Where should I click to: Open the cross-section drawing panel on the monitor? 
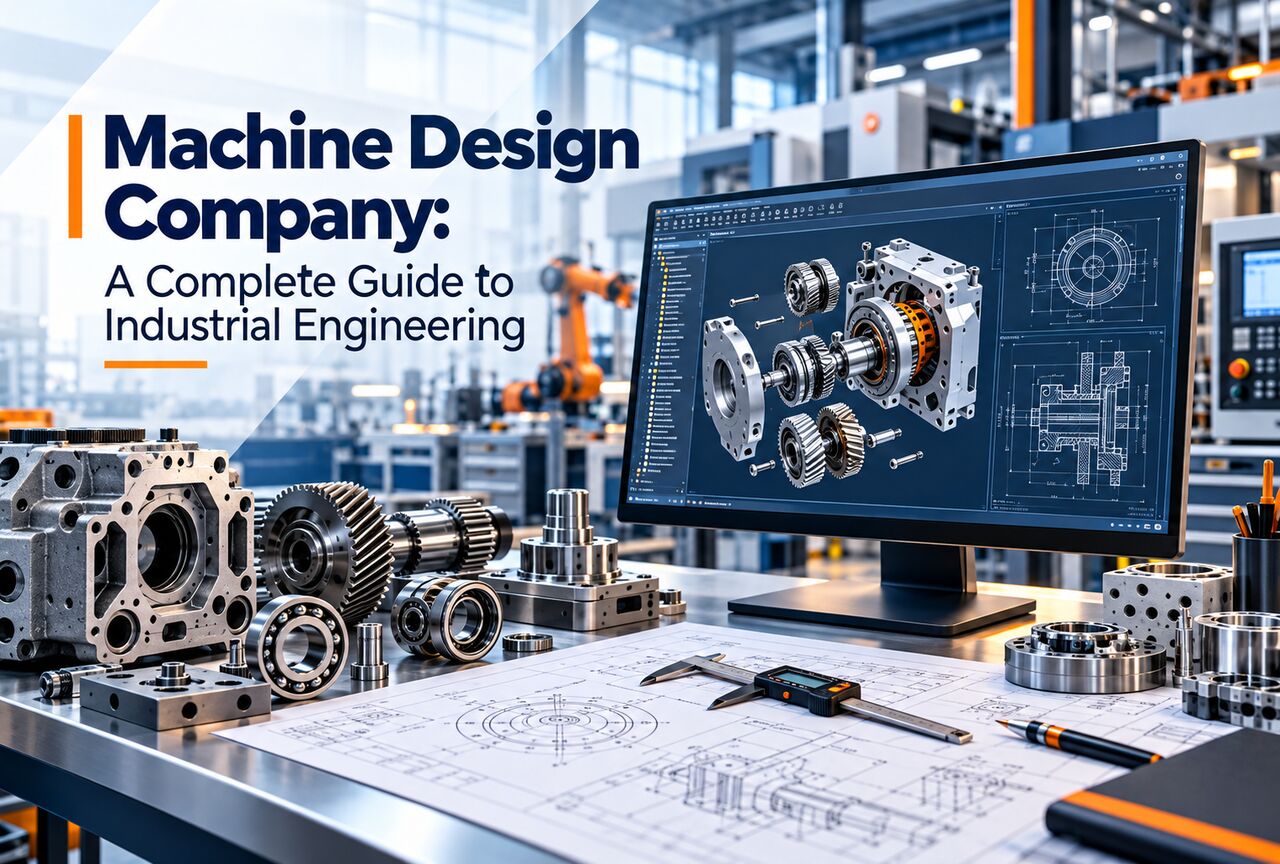1080,417
